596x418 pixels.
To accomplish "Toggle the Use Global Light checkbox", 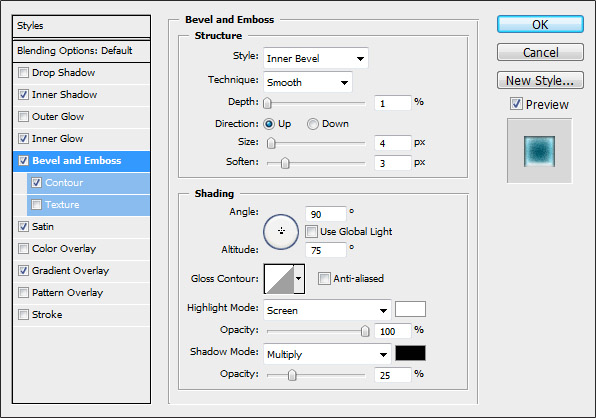I will click(311, 231).
